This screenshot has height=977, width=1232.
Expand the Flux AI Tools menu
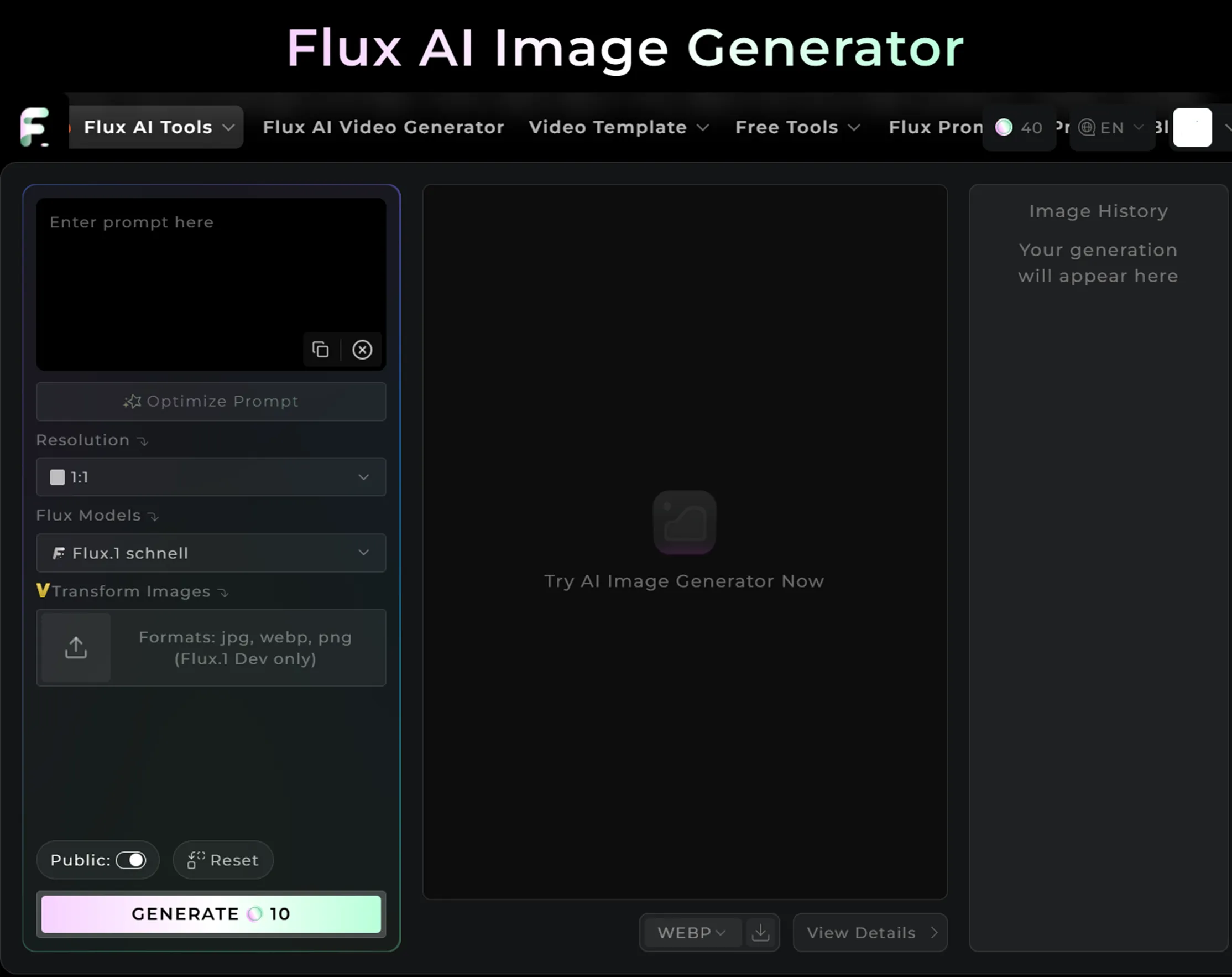[x=156, y=127]
